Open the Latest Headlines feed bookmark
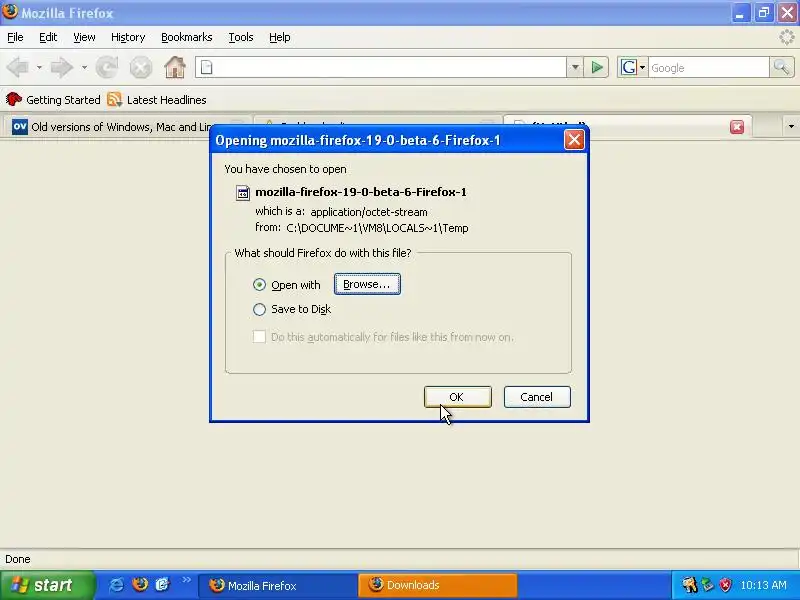800x600 pixels. tap(157, 99)
